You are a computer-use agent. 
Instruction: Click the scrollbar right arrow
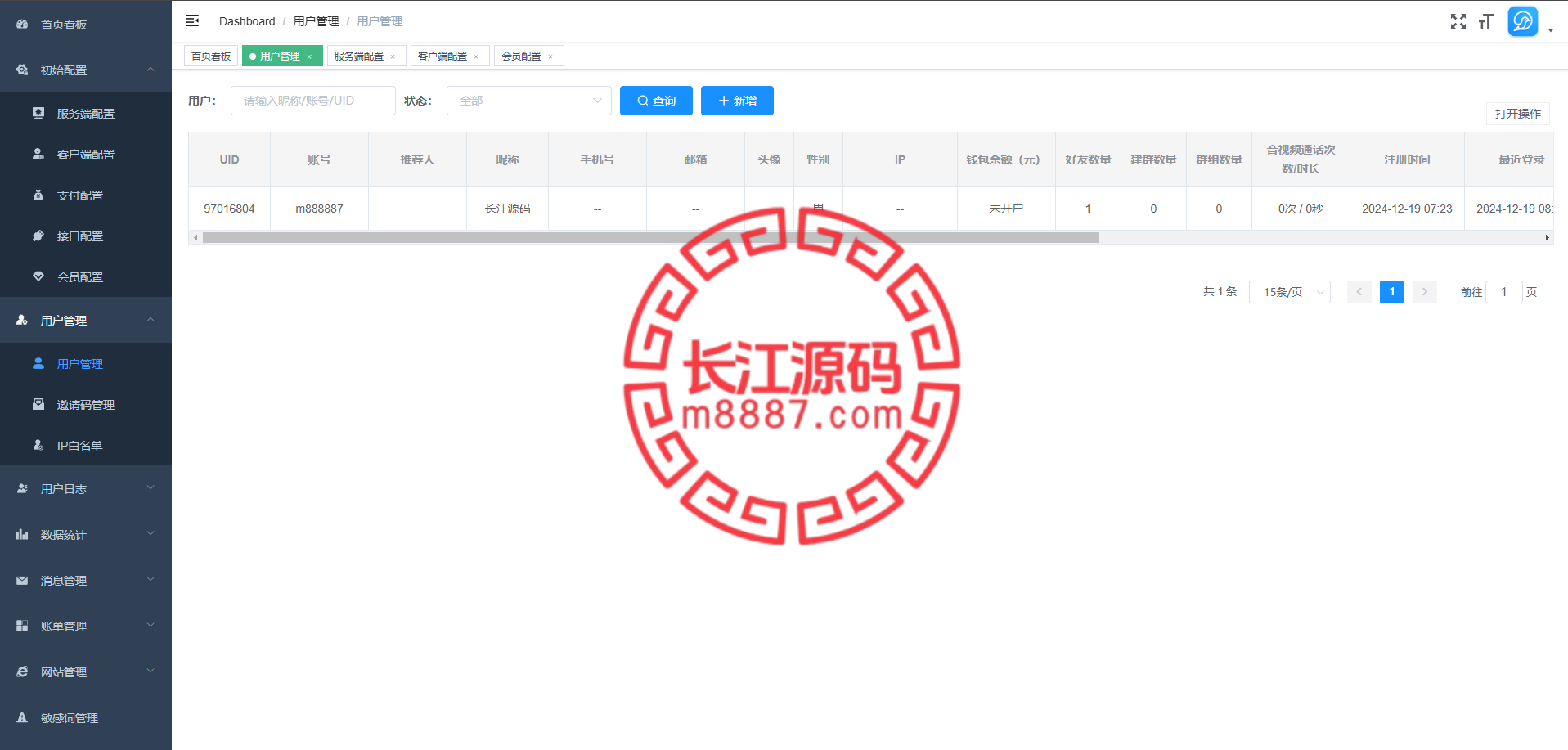pos(1547,238)
